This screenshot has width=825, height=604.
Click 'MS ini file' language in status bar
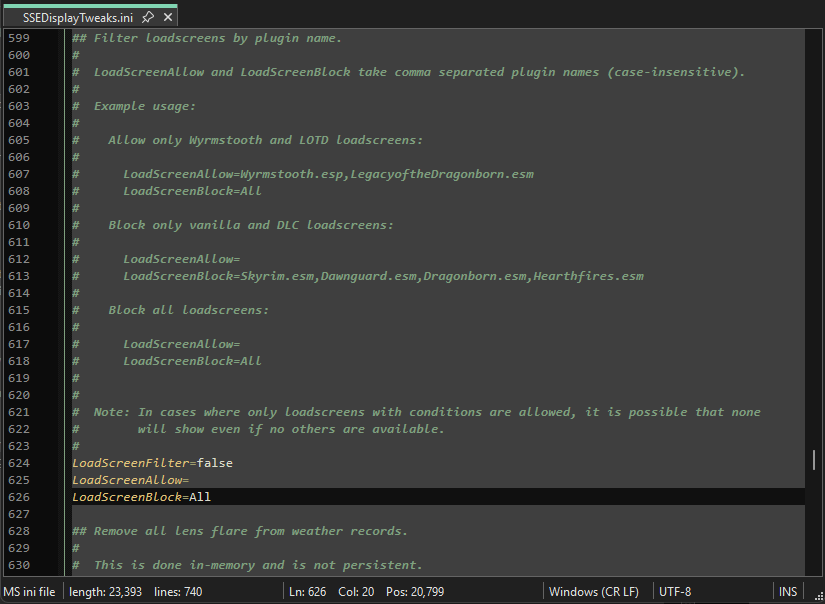(29, 592)
